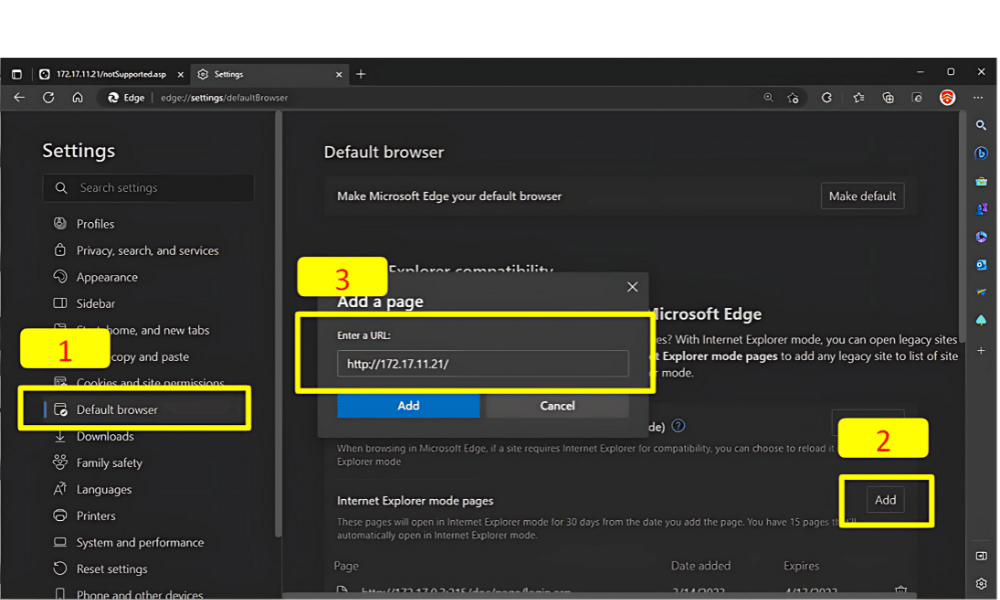This screenshot has height=600, width=1000.
Task: Open the Family safety settings section
Action: pyautogui.click(x=109, y=463)
